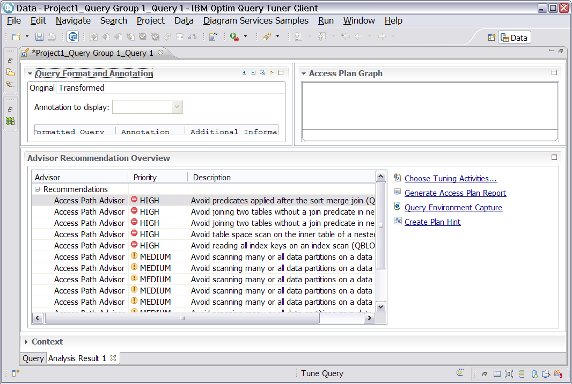
Task: Maximize the Advisor Recommendation Overview section icon
Action: pos(554,157)
